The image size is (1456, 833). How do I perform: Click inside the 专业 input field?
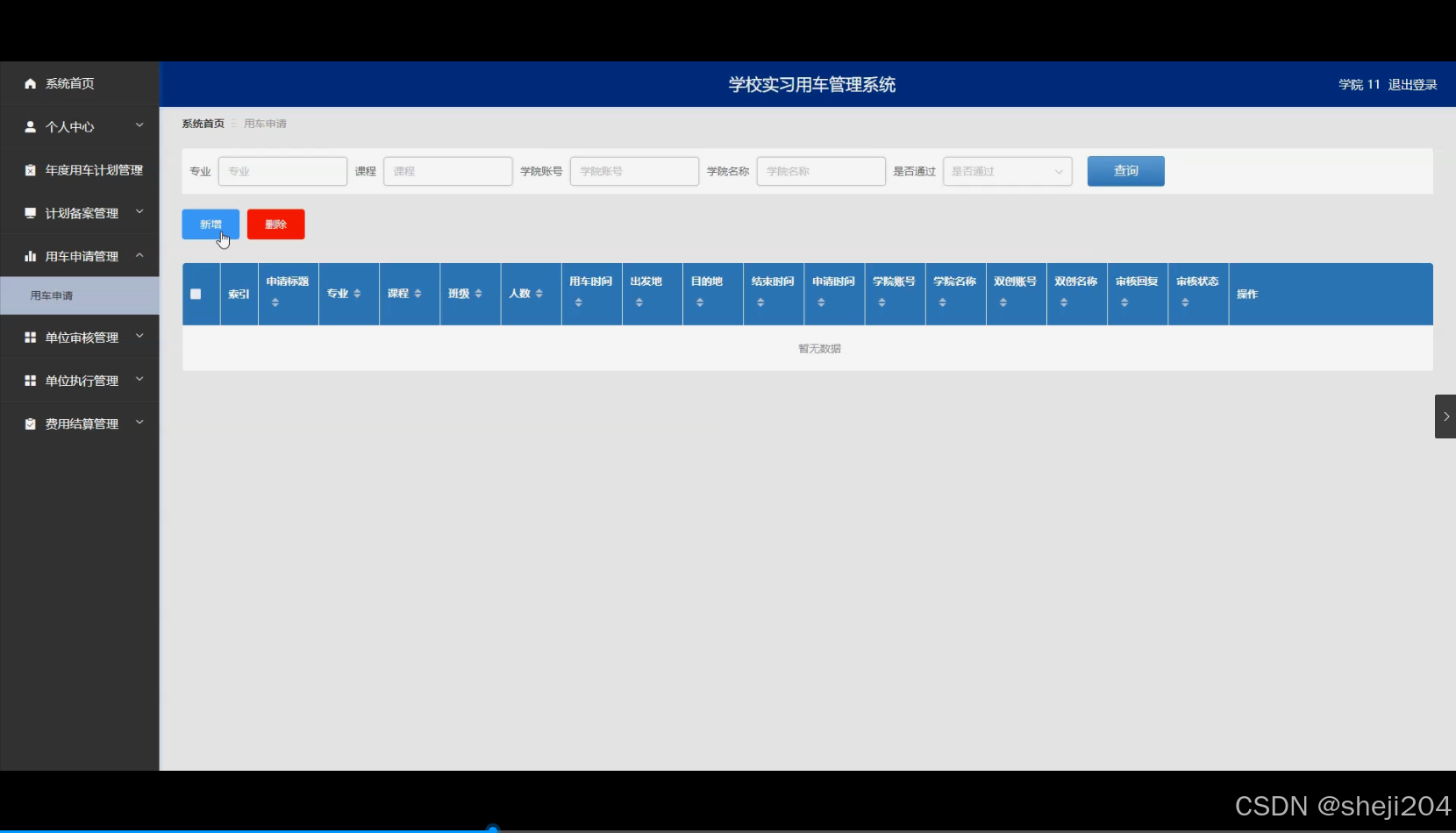[282, 171]
